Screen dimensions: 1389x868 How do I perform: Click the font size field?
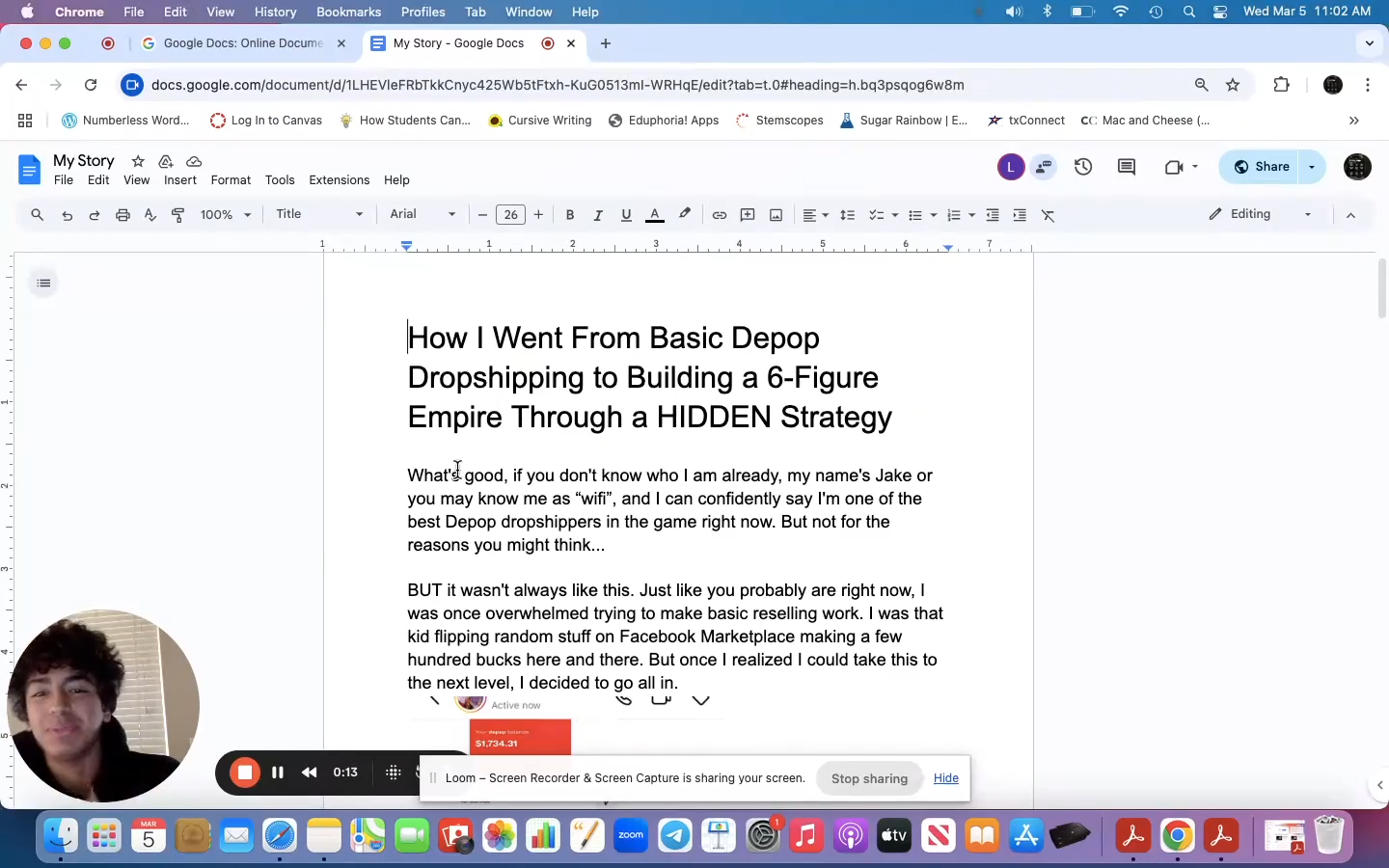tap(510, 215)
